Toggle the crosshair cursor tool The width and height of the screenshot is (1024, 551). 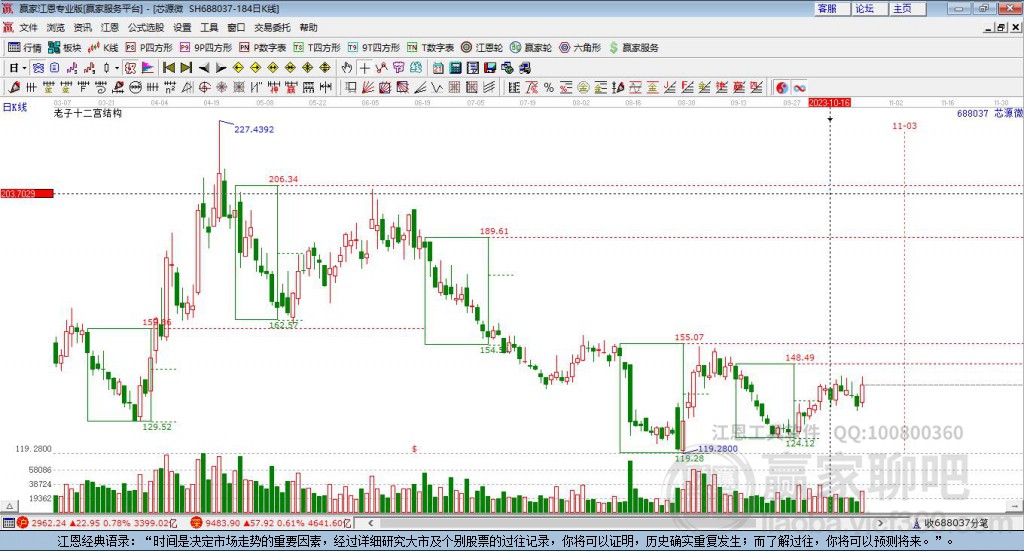click(364, 68)
